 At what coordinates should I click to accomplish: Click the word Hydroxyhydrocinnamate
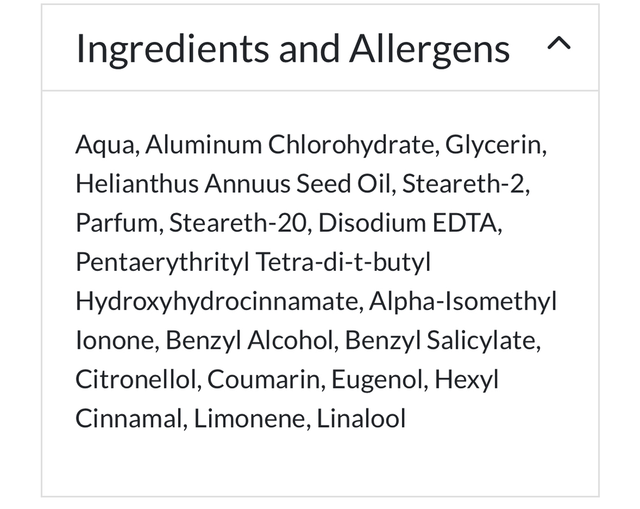[x=217, y=301]
